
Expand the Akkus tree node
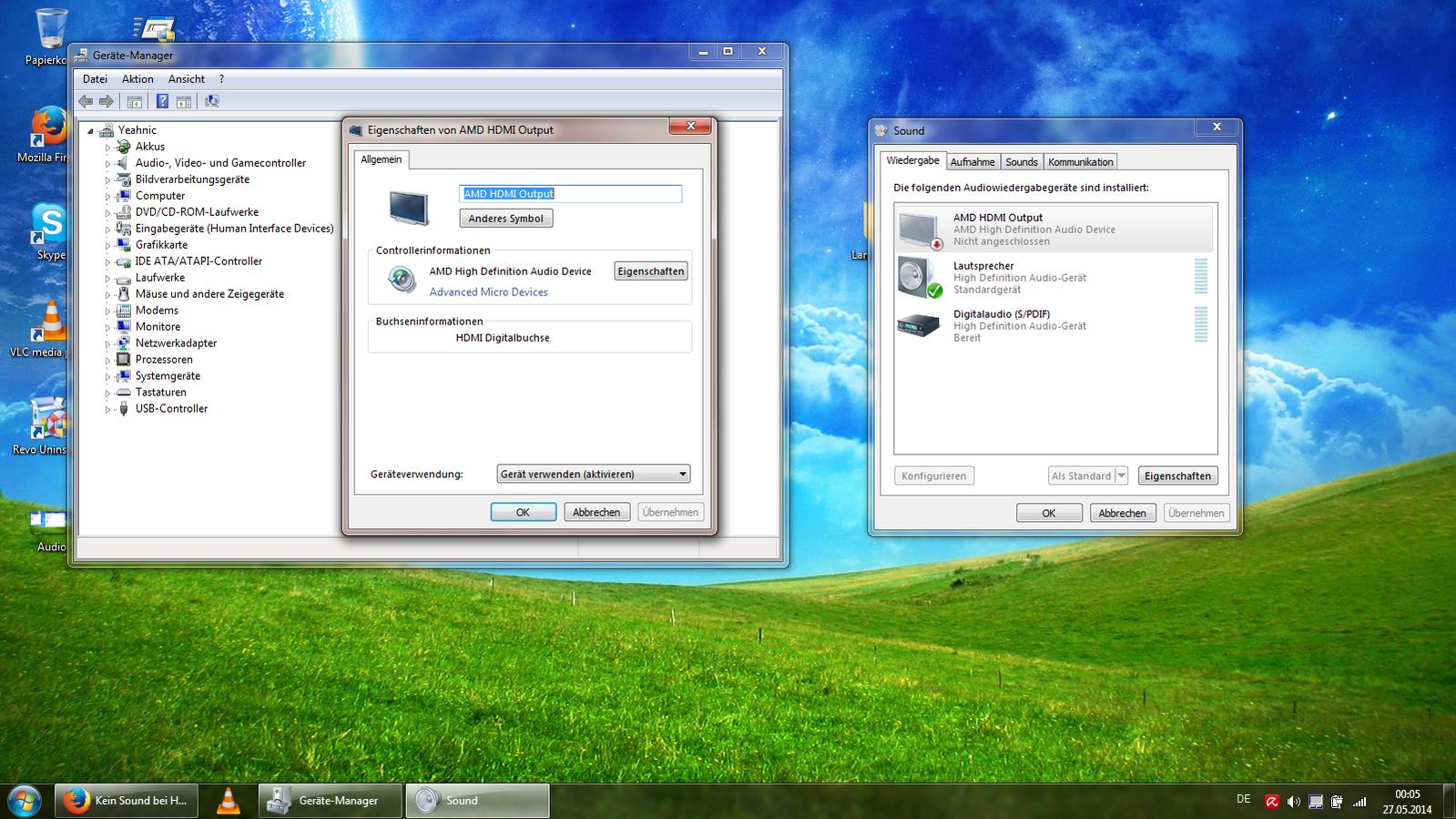pos(107,147)
